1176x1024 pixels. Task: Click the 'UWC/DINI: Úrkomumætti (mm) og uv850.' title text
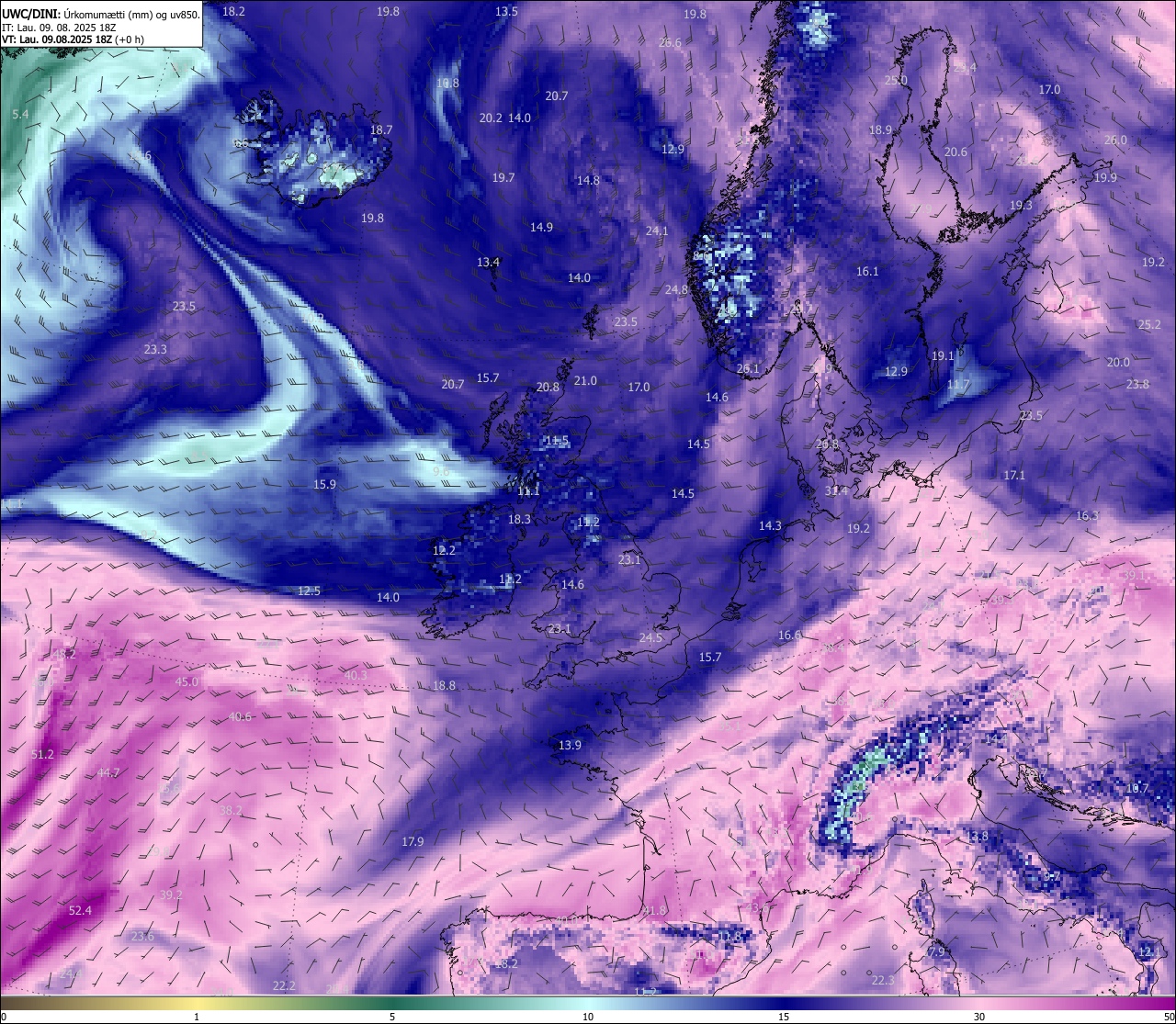[x=101, y=14]
